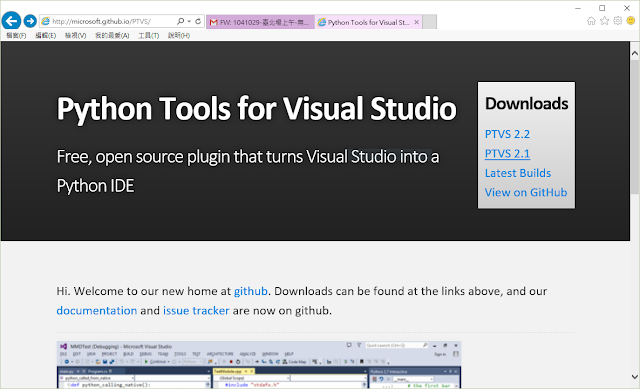
Task: Switch to the Gmail FW: 1041029 tab
Action: [x=260, y=22]
